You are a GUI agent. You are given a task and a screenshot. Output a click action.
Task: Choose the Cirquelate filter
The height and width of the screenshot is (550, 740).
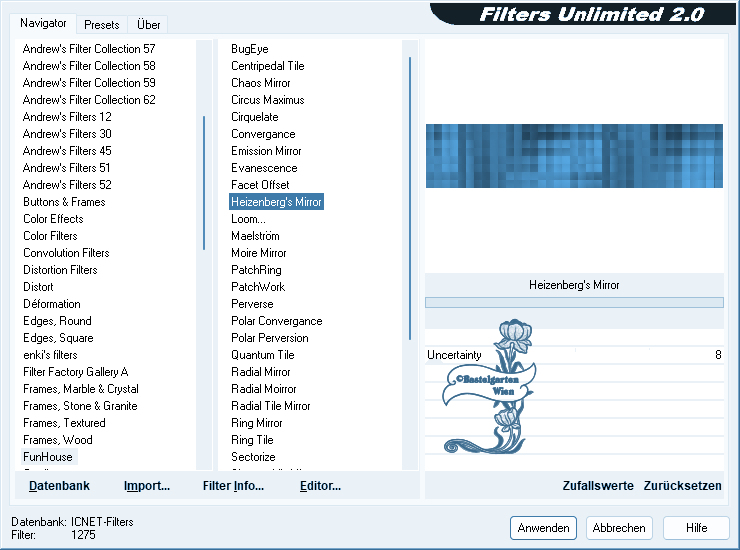coord(254,117)
